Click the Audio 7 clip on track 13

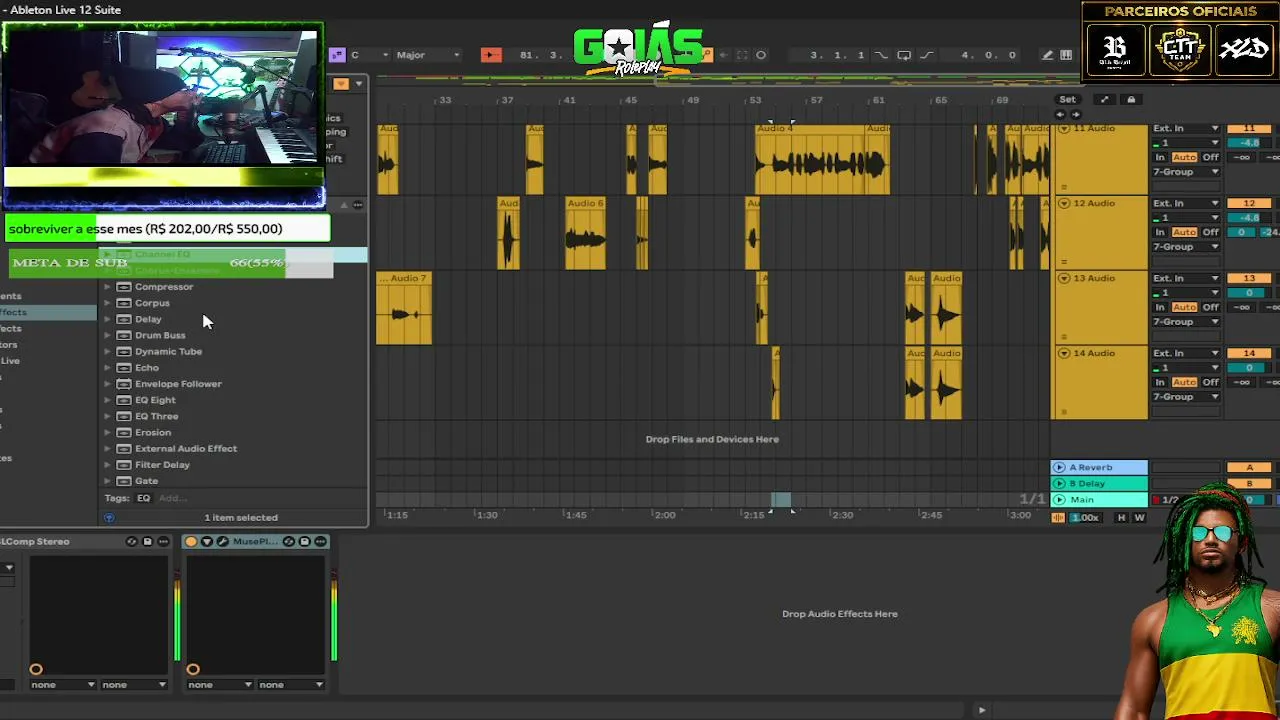404,308
